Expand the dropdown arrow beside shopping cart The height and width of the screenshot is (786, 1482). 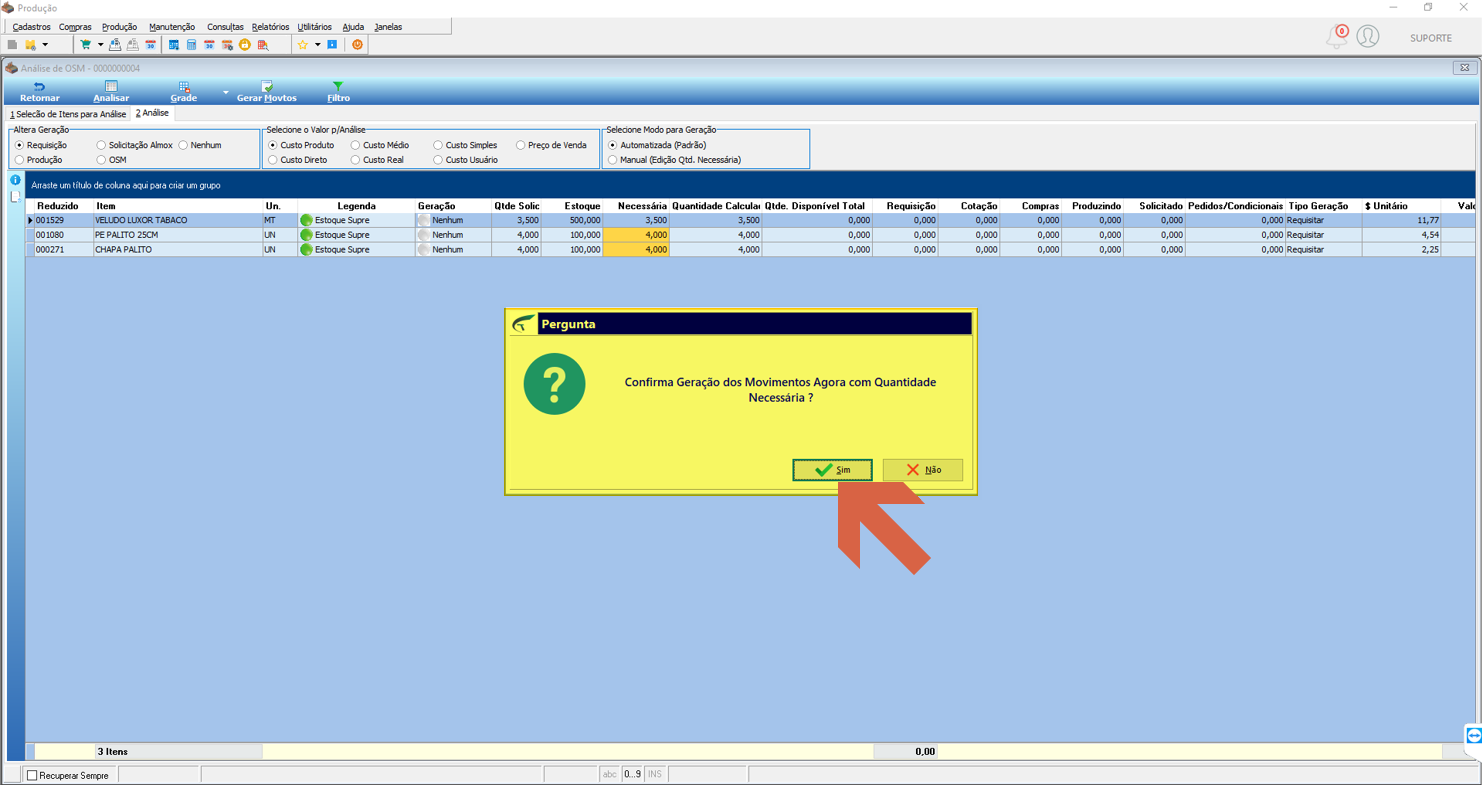point(100,45)
